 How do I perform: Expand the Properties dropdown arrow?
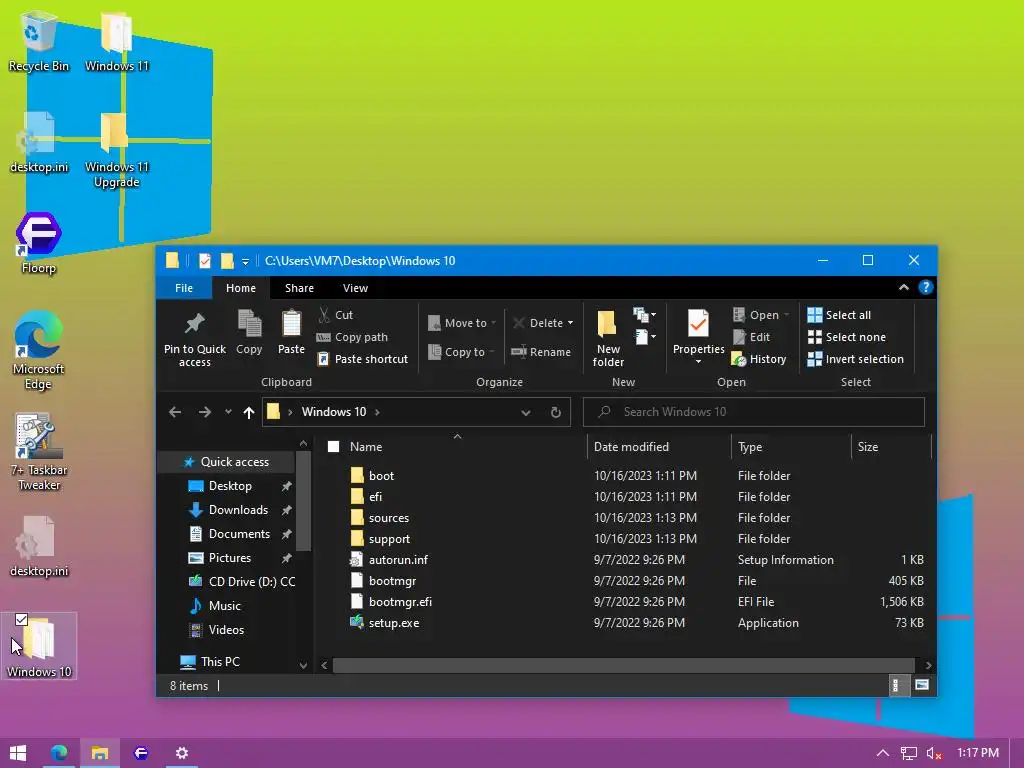pyautogui.click(x=698, y=362)
